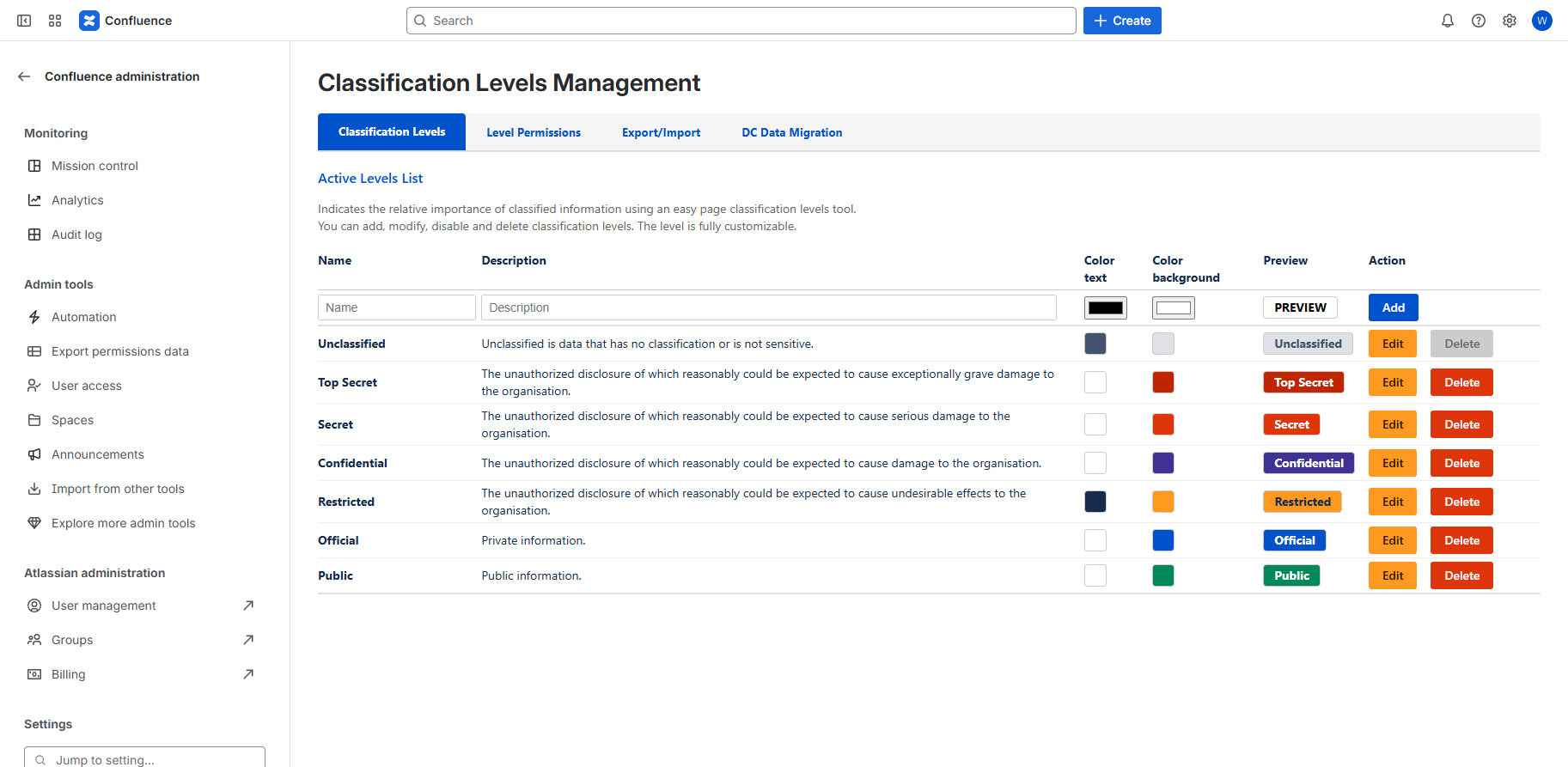The height and width of the screenshot is (767, 1568).
Task: Open the user profile avatar
Action: 1542,21
